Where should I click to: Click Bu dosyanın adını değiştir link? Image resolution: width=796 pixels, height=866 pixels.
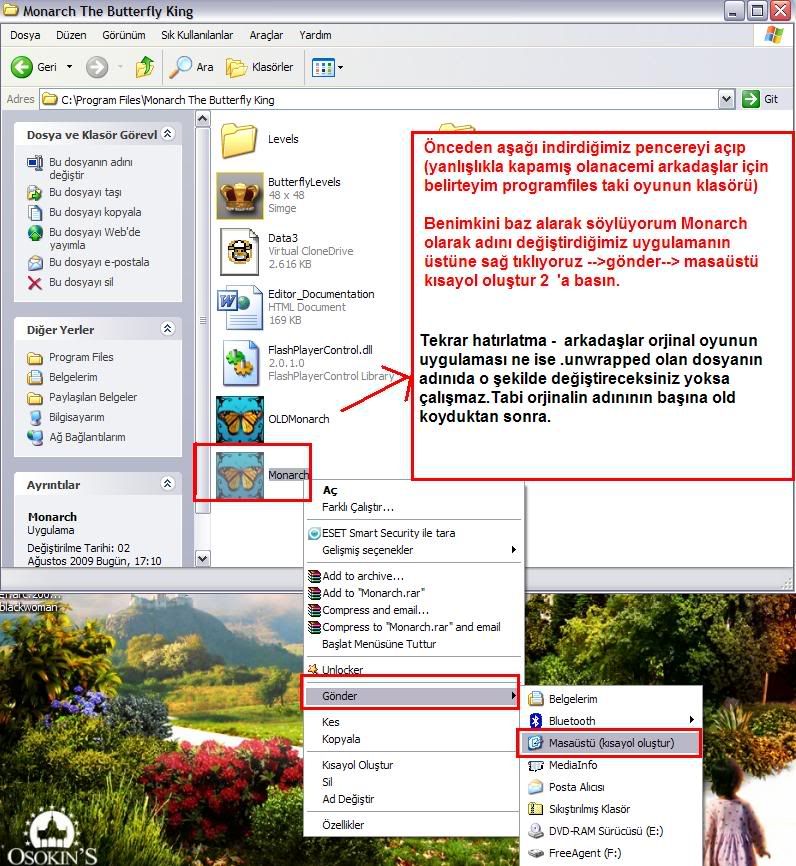(x=80, y=168)
